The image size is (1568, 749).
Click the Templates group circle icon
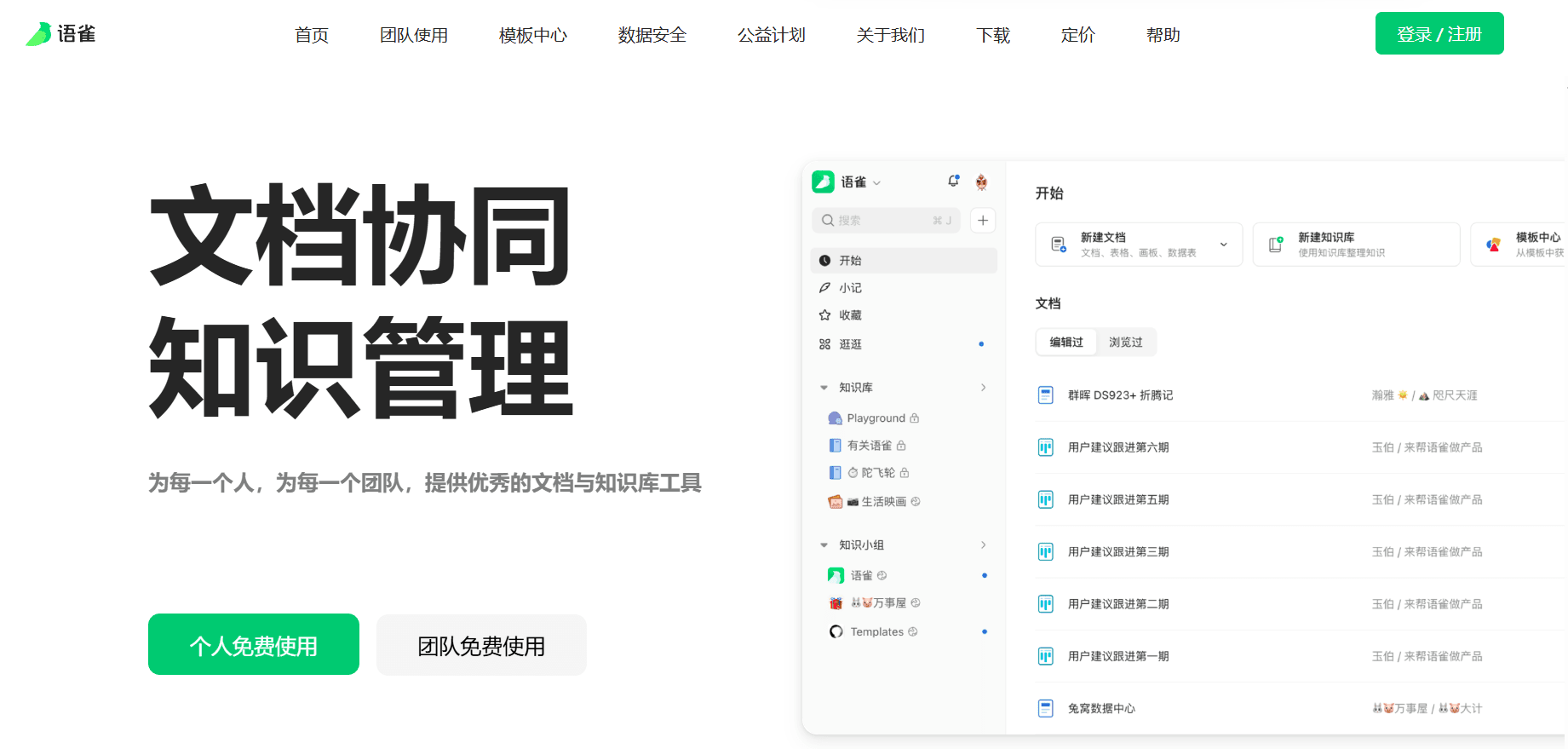pos(836,632)
